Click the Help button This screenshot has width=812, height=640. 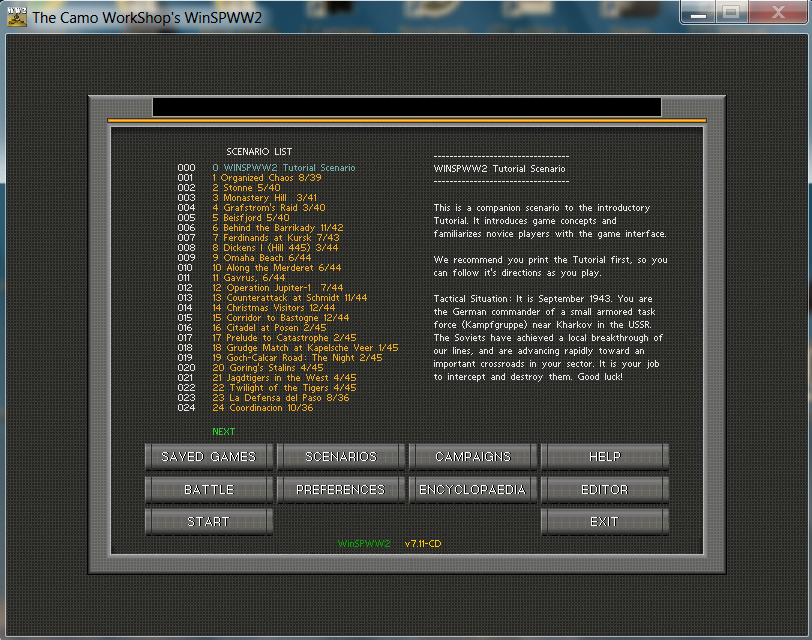[x=604, y=457]
